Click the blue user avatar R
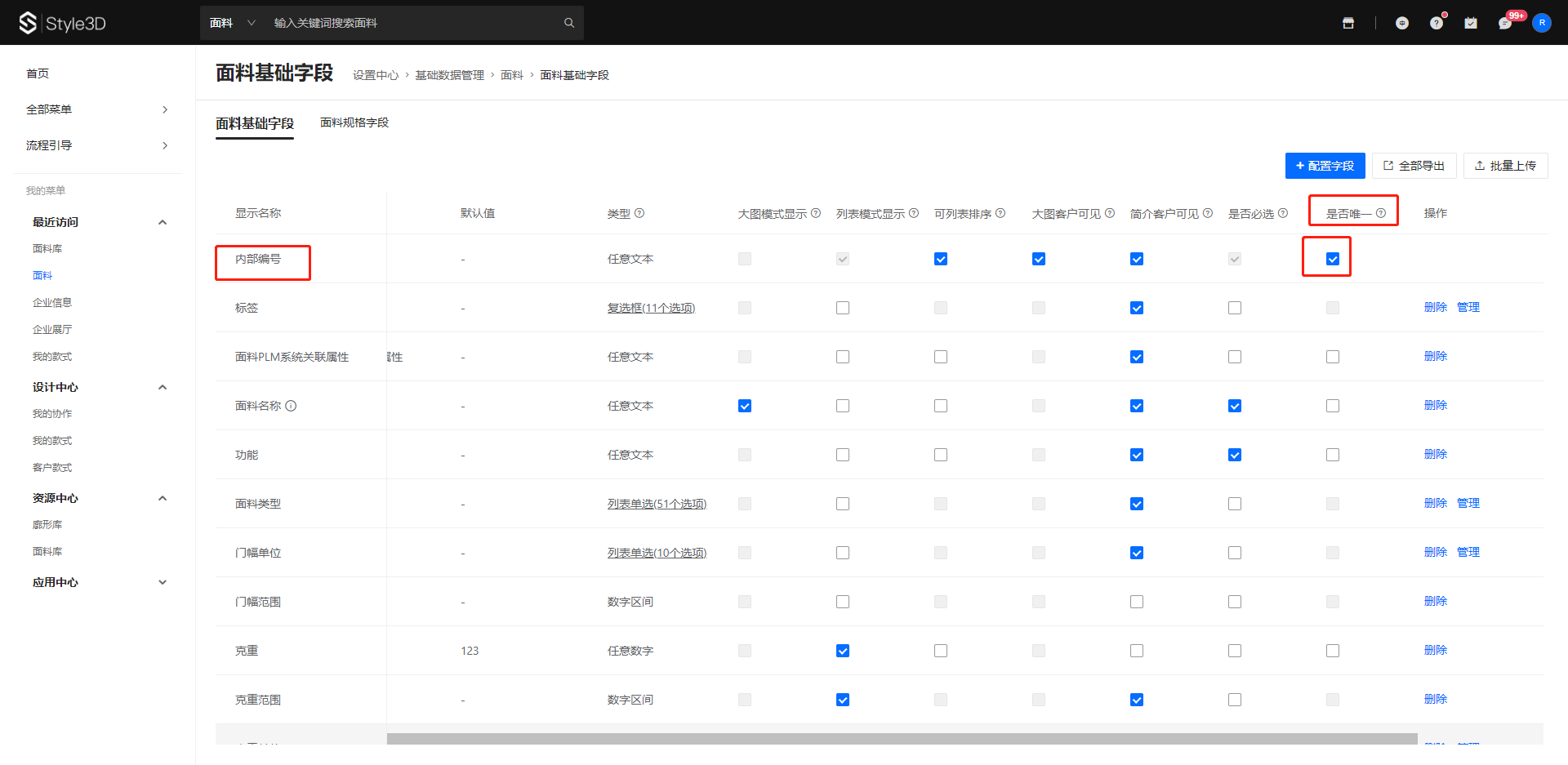The height and width of the screenshot is (765, 1568). pyautogui.click(x=1542, y=23)
